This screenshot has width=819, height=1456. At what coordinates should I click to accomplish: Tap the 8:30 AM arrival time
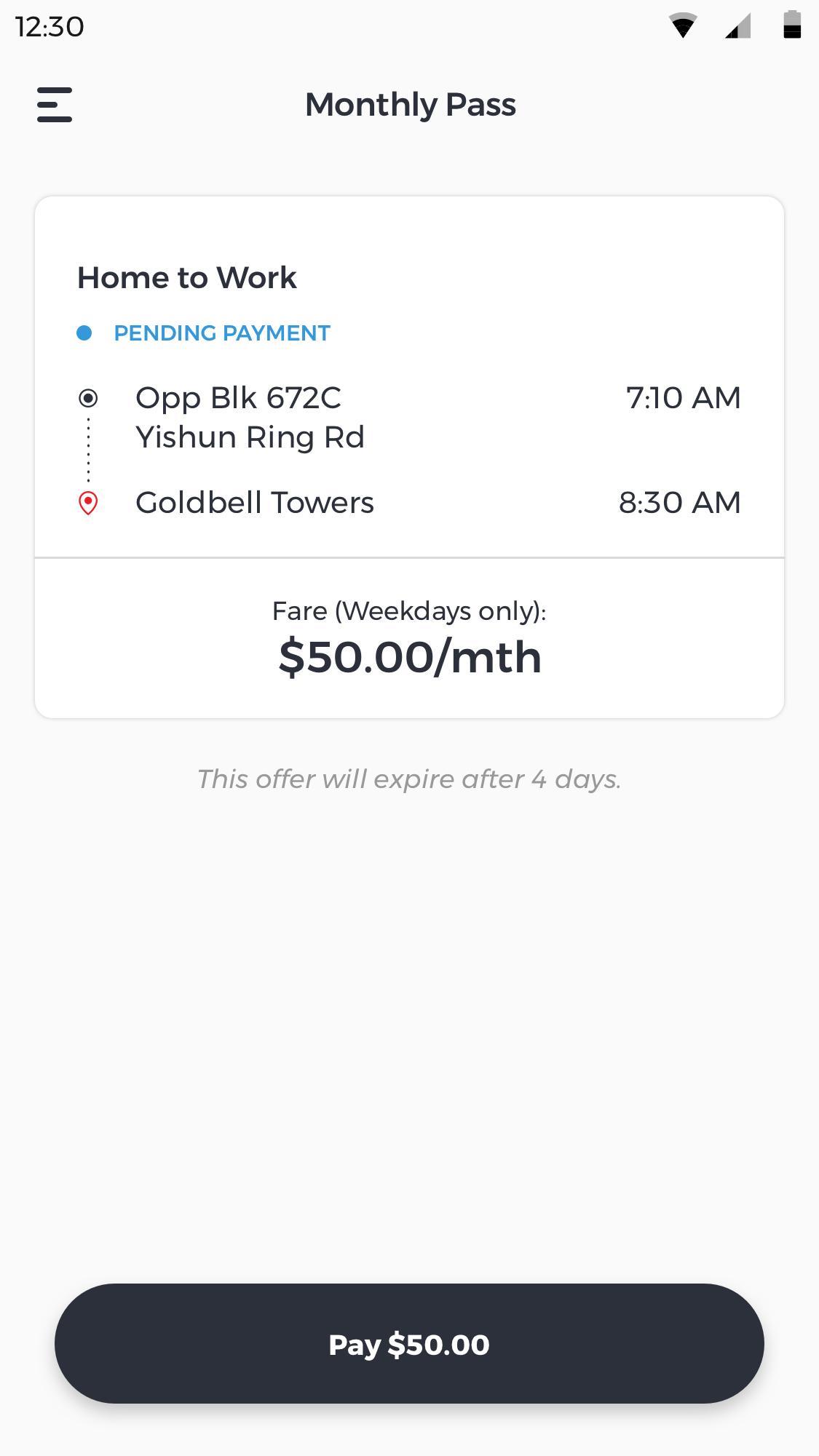pyautogui.click(x=680, y=503)
